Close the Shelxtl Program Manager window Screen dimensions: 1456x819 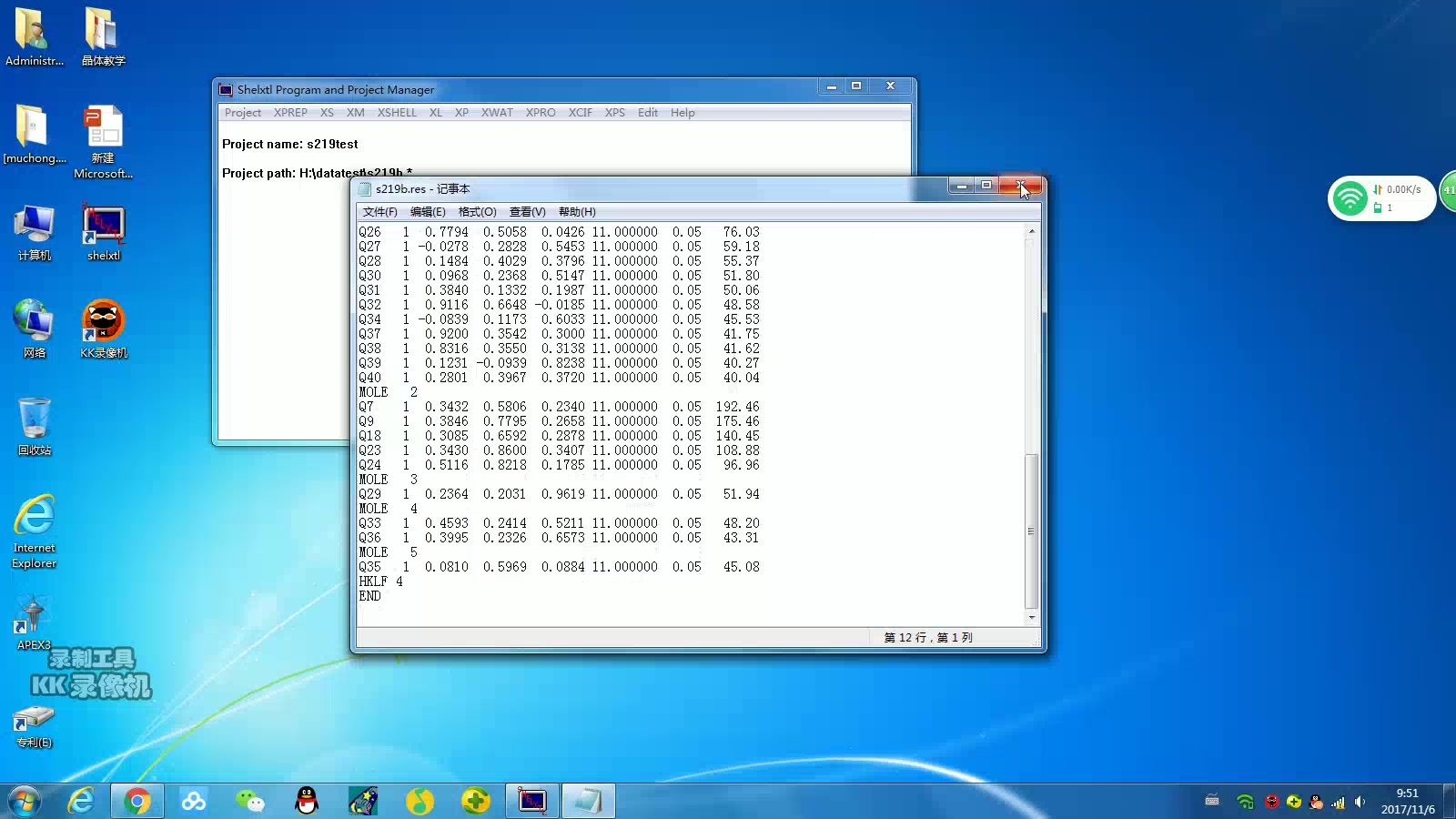pyautogui.click(x=890, y=86)
